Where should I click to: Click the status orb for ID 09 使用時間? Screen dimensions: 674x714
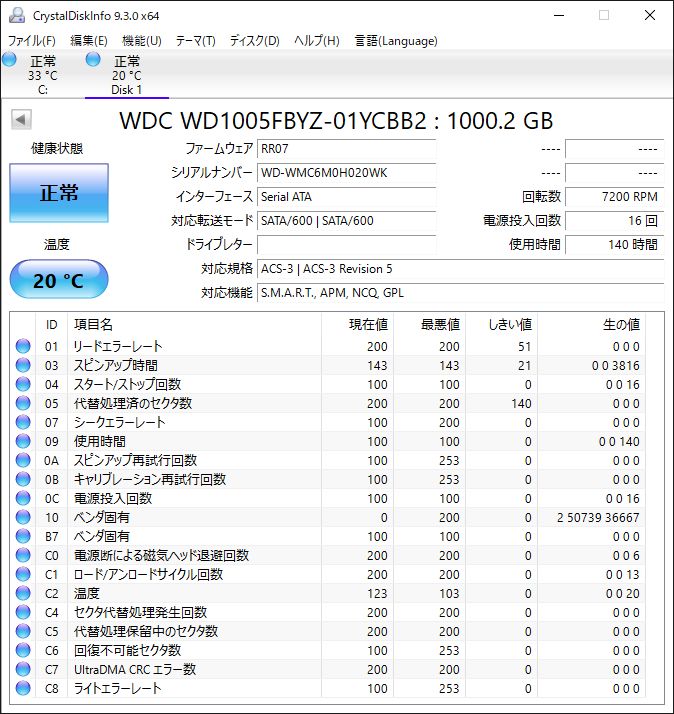pyautogui.click(x=23, y=441)
